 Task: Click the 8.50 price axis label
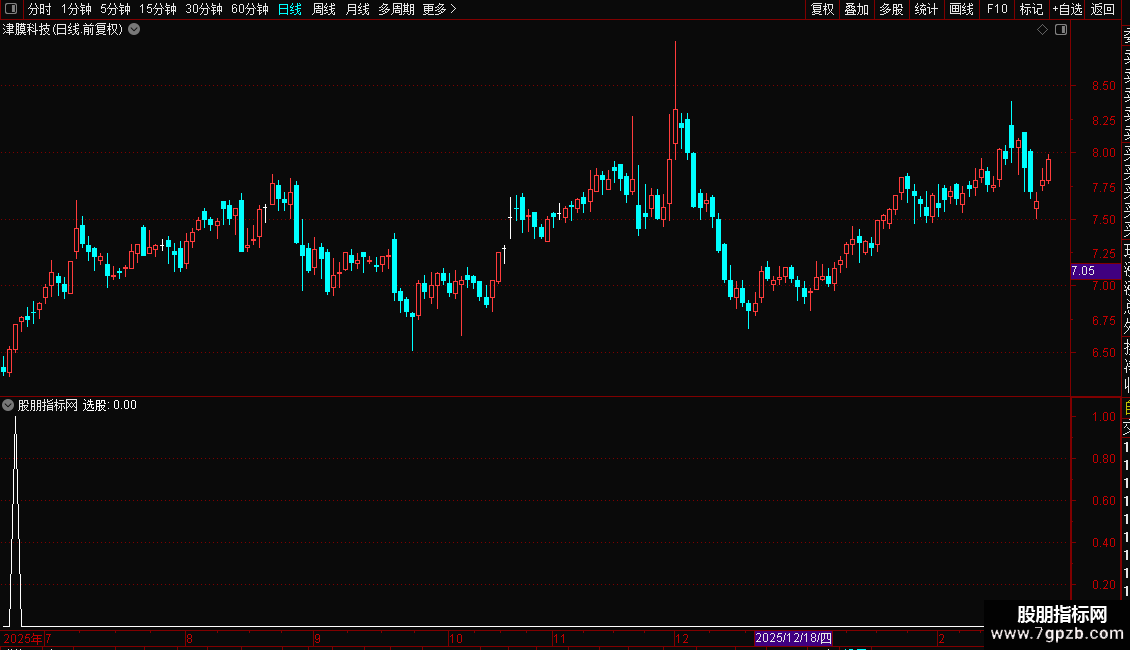tap(1103, 86)
